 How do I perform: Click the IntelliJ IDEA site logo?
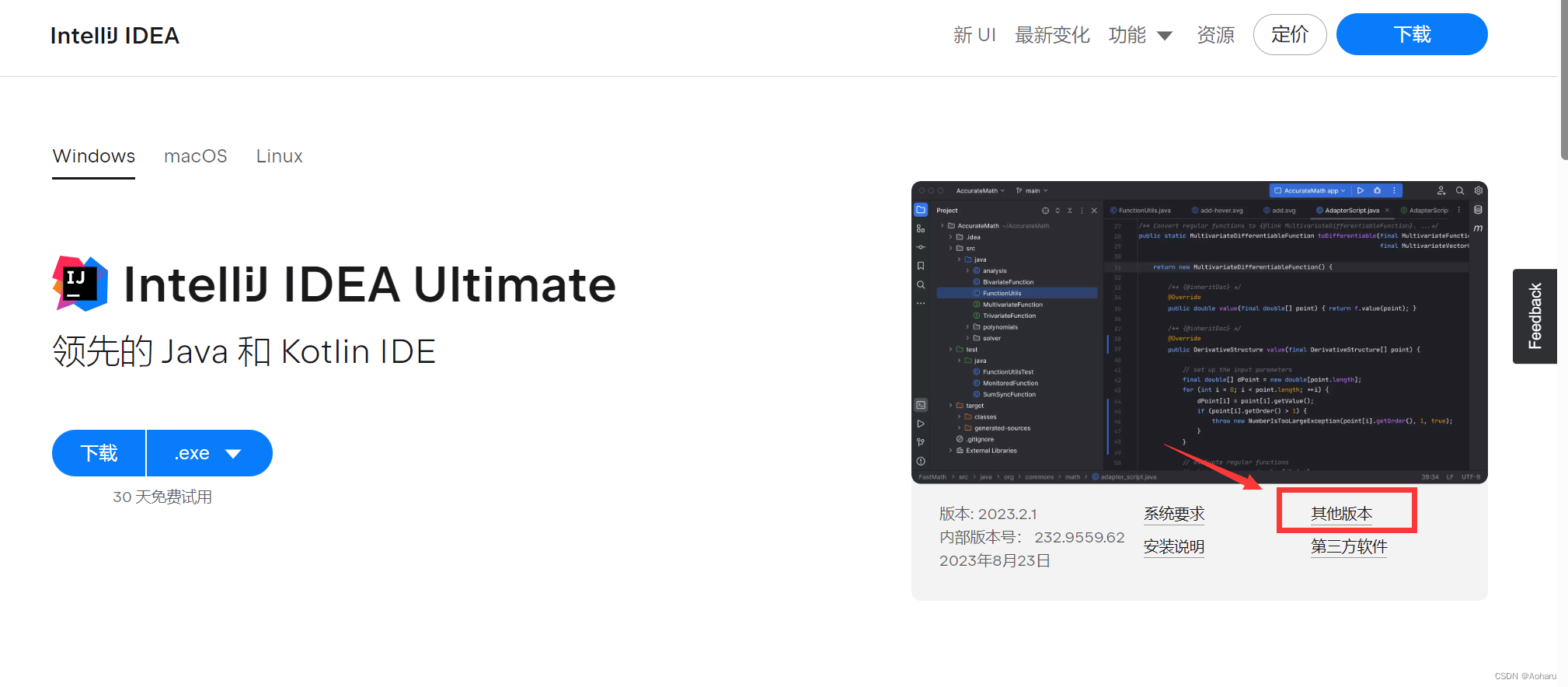[x=115, y=36]
